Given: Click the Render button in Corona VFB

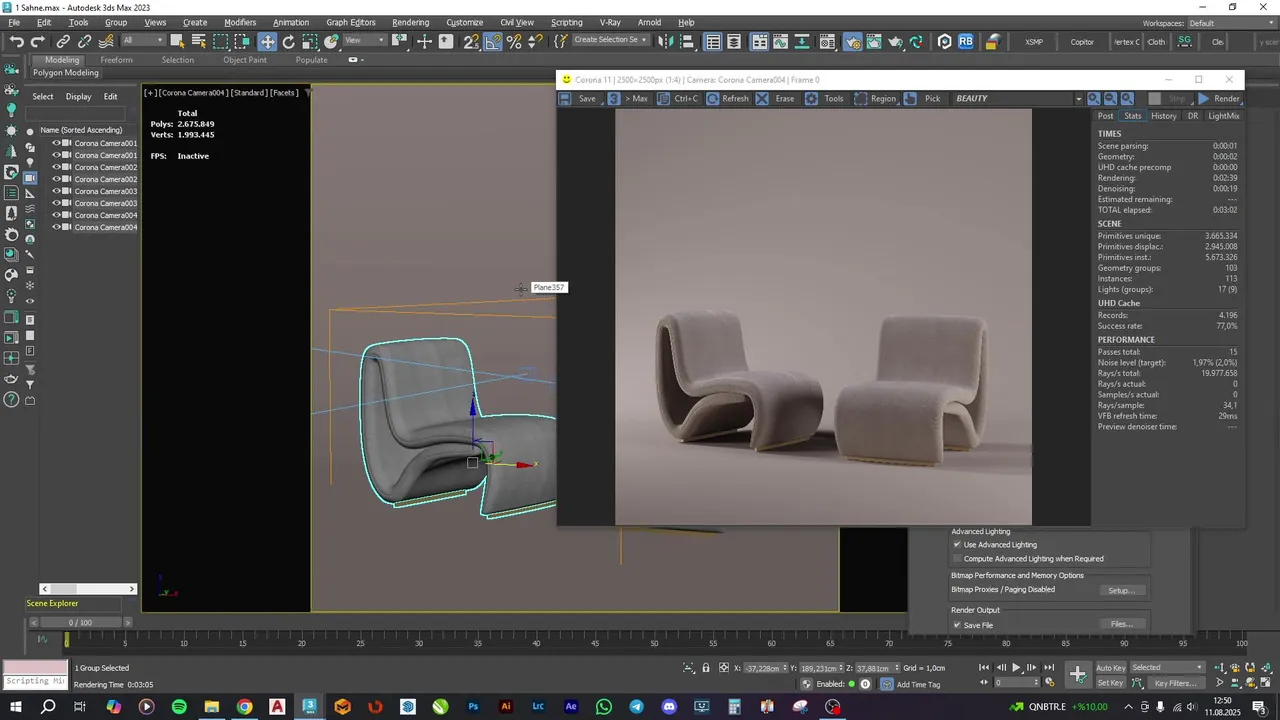Looking at the screenshot, I should (x=1219, y=98).
